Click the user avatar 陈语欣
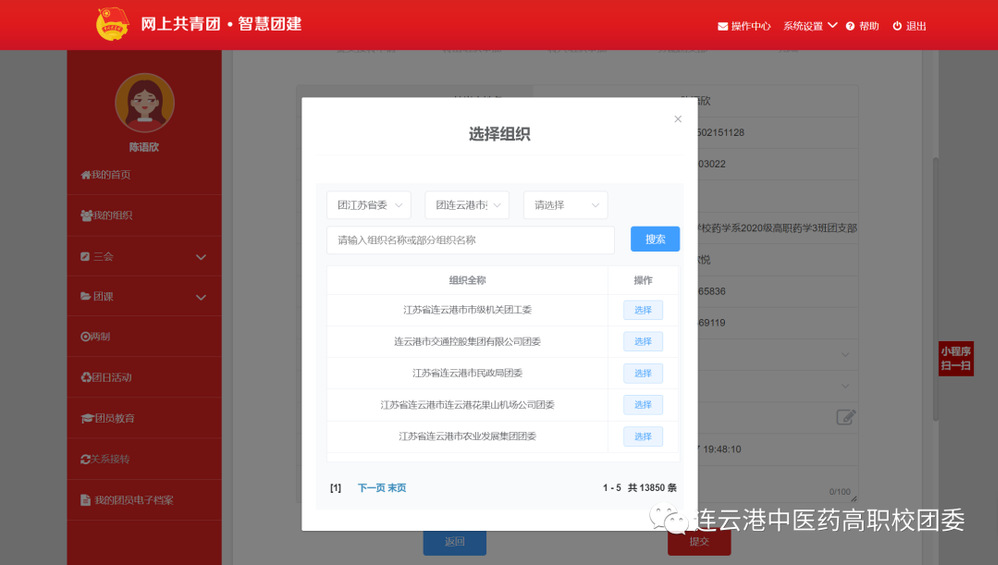 (144, 103)
